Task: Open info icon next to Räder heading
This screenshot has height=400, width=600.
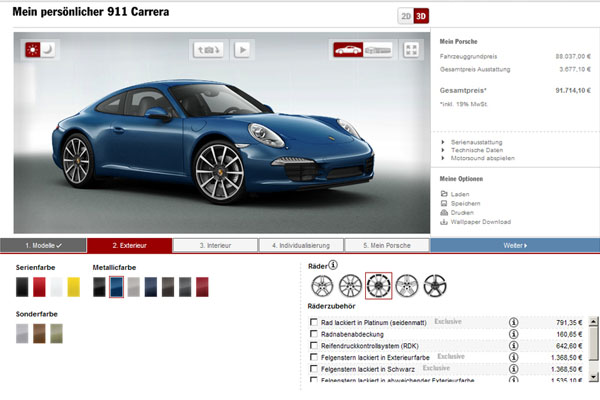Action: pyautogui.click(x=333, y=265)
